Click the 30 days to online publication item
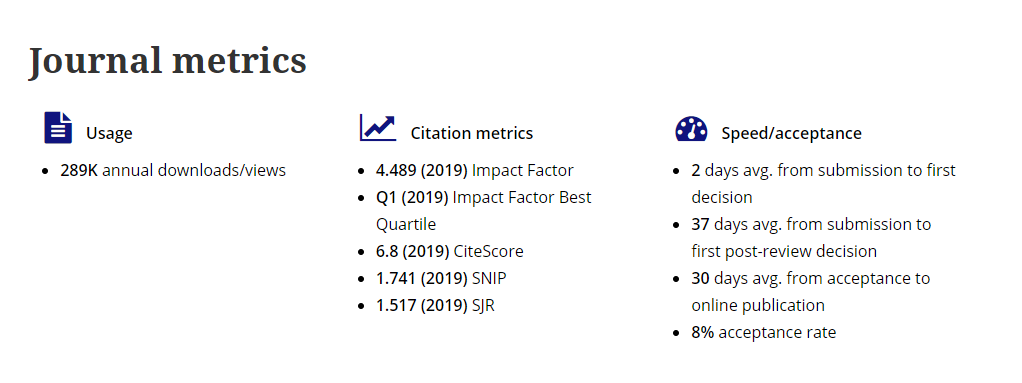 point(811,292)
